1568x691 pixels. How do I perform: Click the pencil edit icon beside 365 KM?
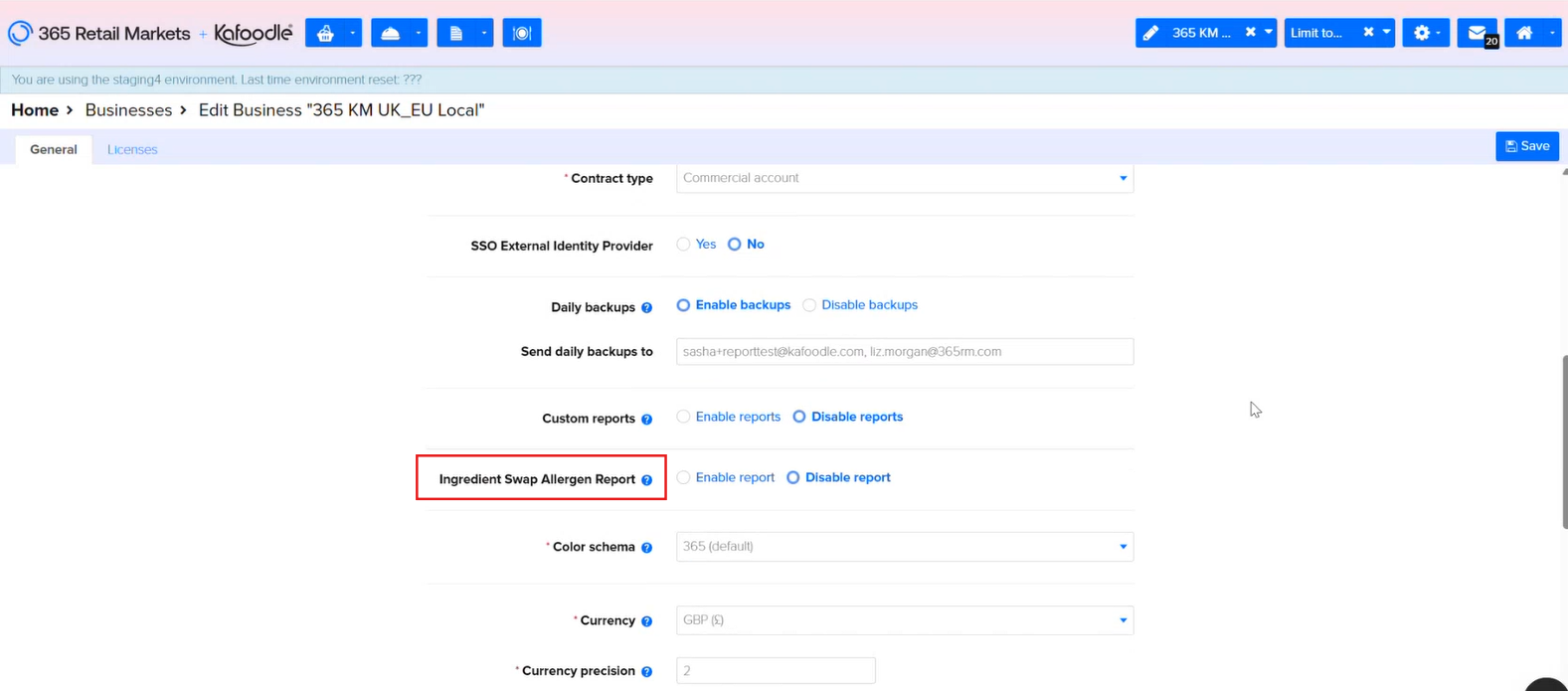[x=1150, y=33]
